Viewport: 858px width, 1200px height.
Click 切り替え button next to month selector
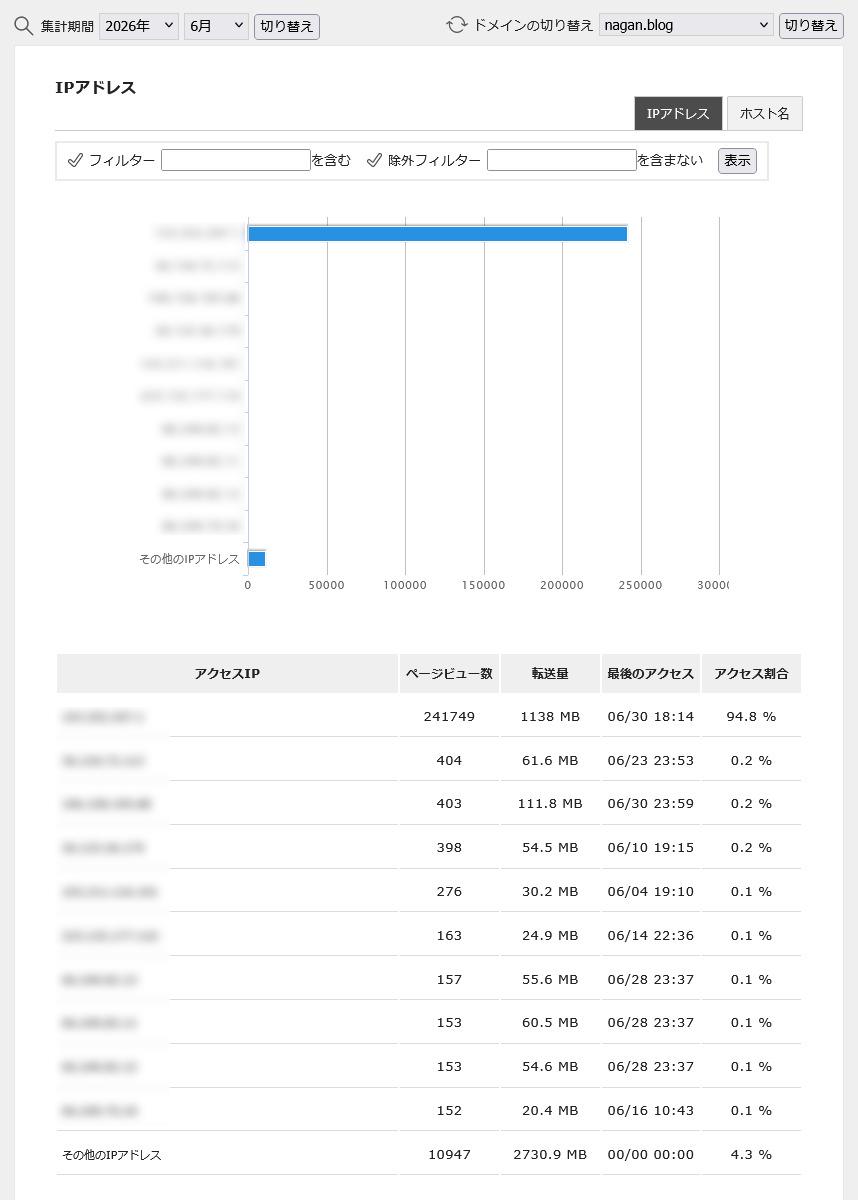point(287,26)
